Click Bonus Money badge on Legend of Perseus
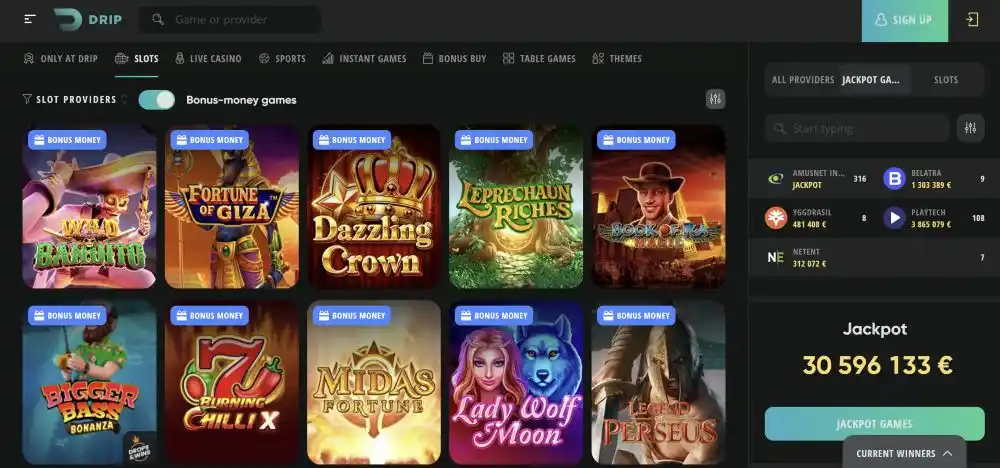 pyautogui.click(x=636, y=316)
